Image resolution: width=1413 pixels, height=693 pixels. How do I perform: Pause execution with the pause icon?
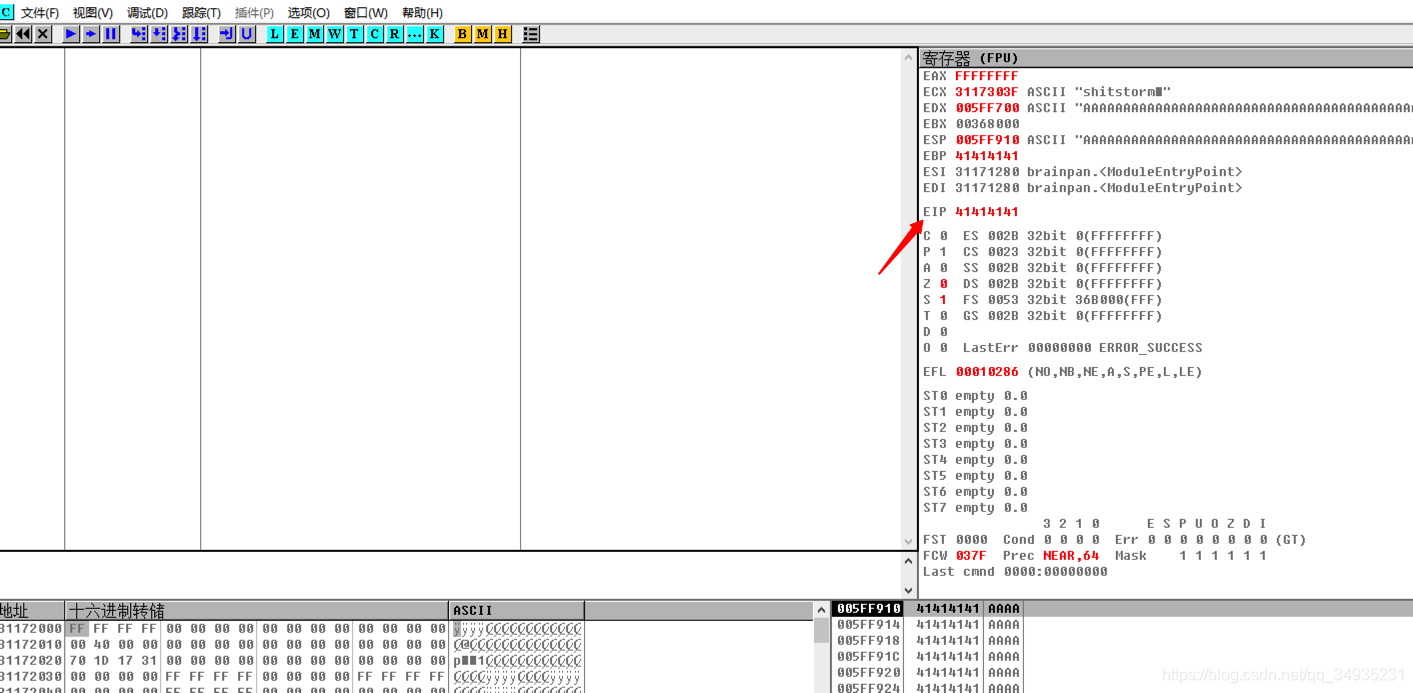coord(111,34)
